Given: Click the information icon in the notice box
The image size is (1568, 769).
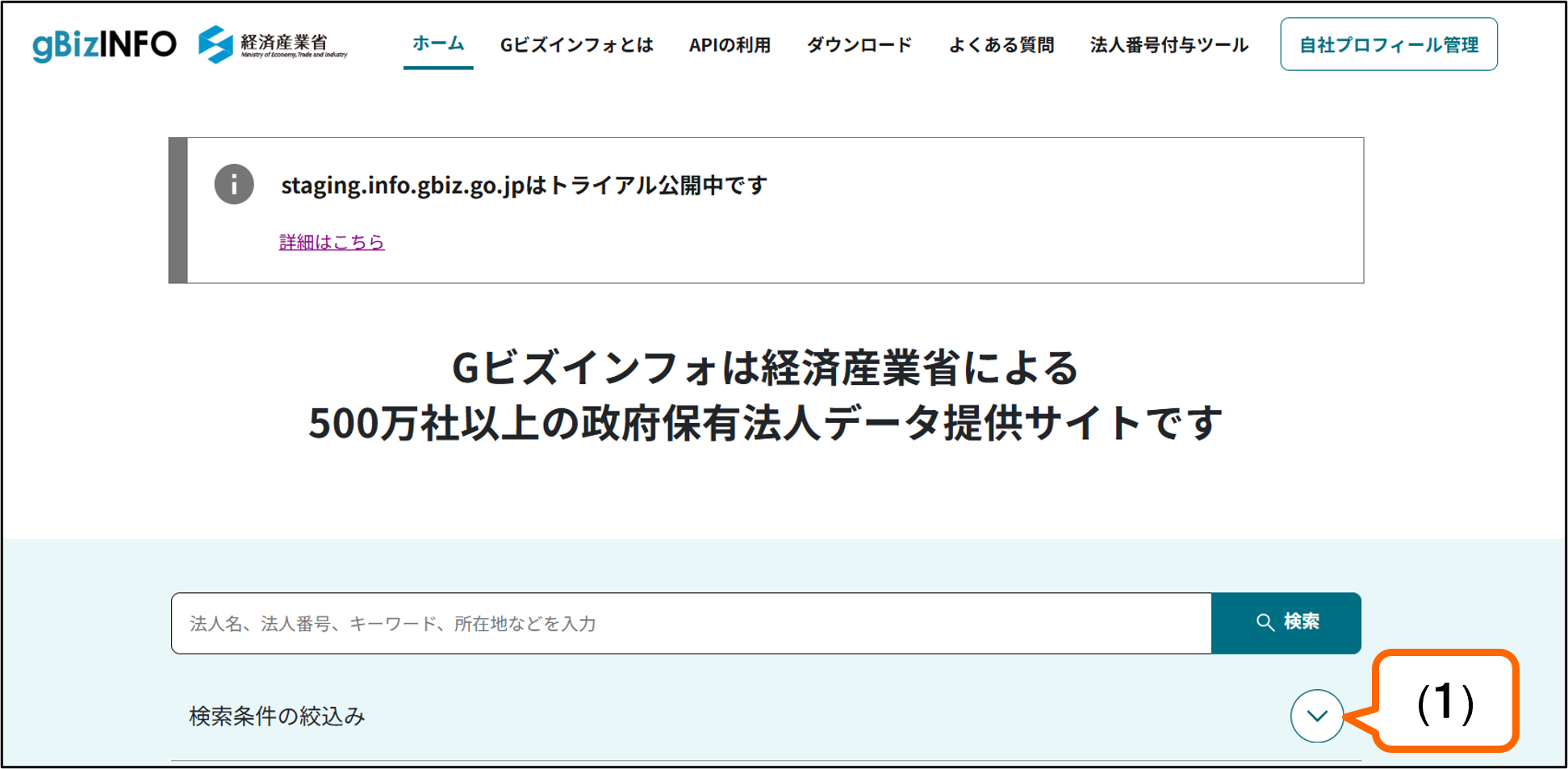Looking at the screenshot, I should (233, 185).
